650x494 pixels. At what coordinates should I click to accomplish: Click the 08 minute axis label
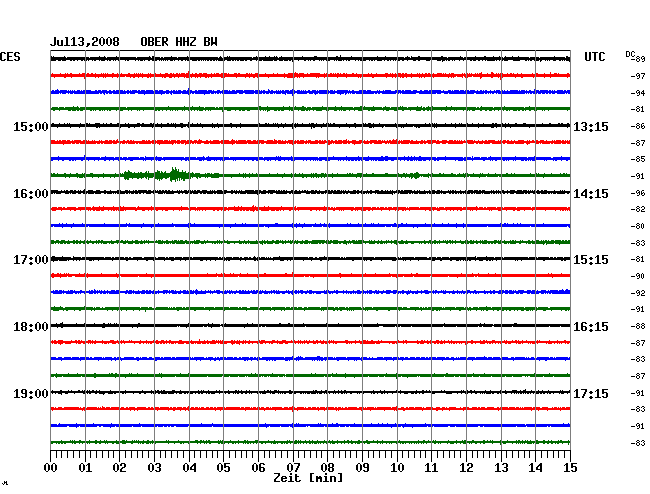pos(327,467)
